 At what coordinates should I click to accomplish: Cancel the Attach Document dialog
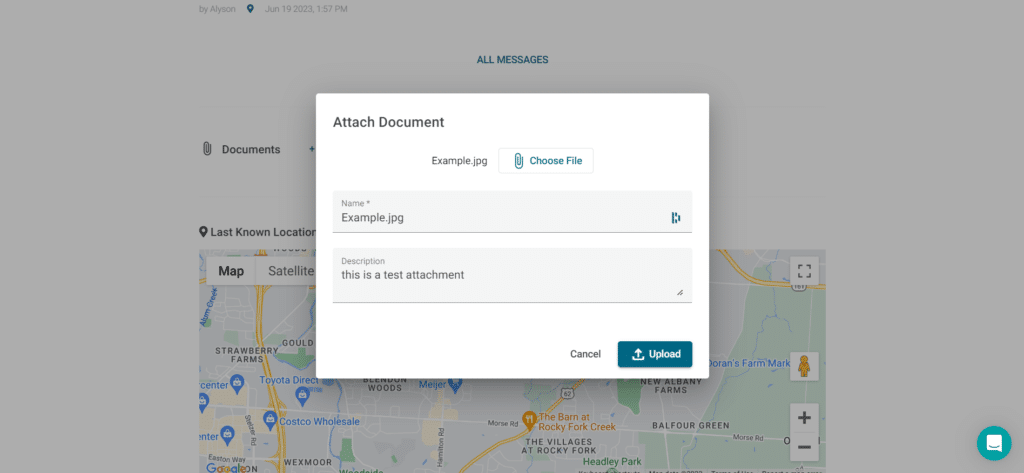point(585,354)
